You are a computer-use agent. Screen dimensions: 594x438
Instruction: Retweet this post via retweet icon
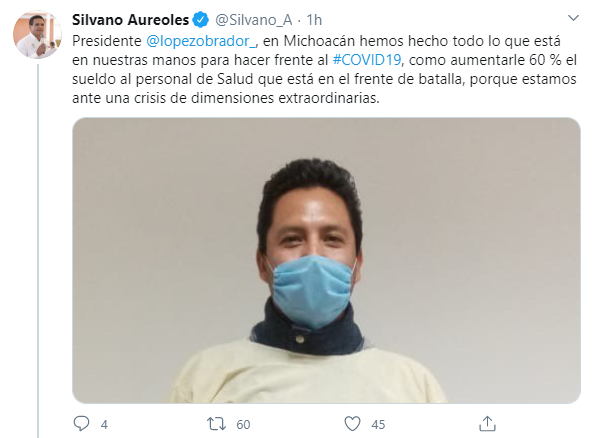click(x=216, y=424)
